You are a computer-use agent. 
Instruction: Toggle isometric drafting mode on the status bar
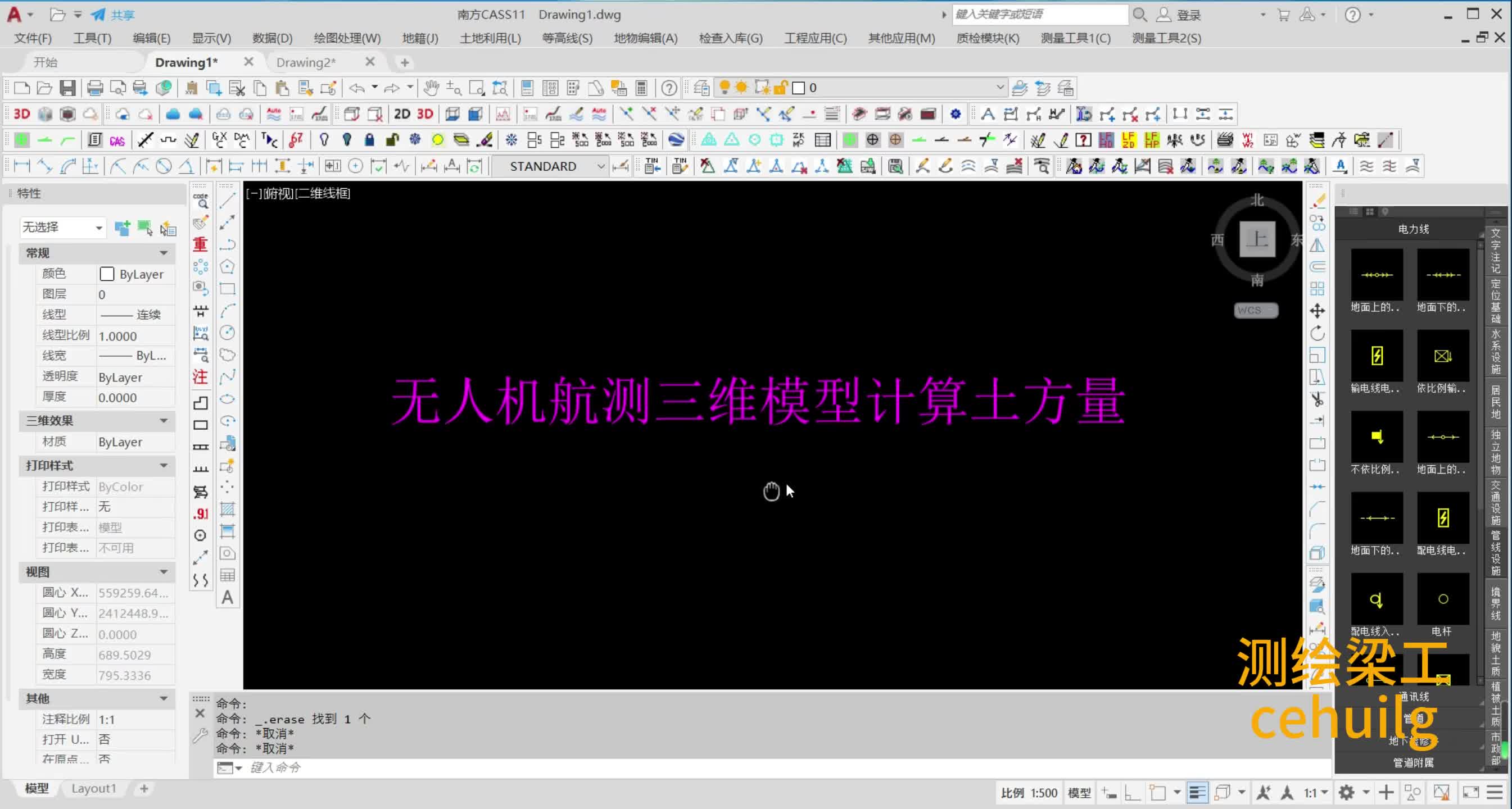coord(1223,792)
